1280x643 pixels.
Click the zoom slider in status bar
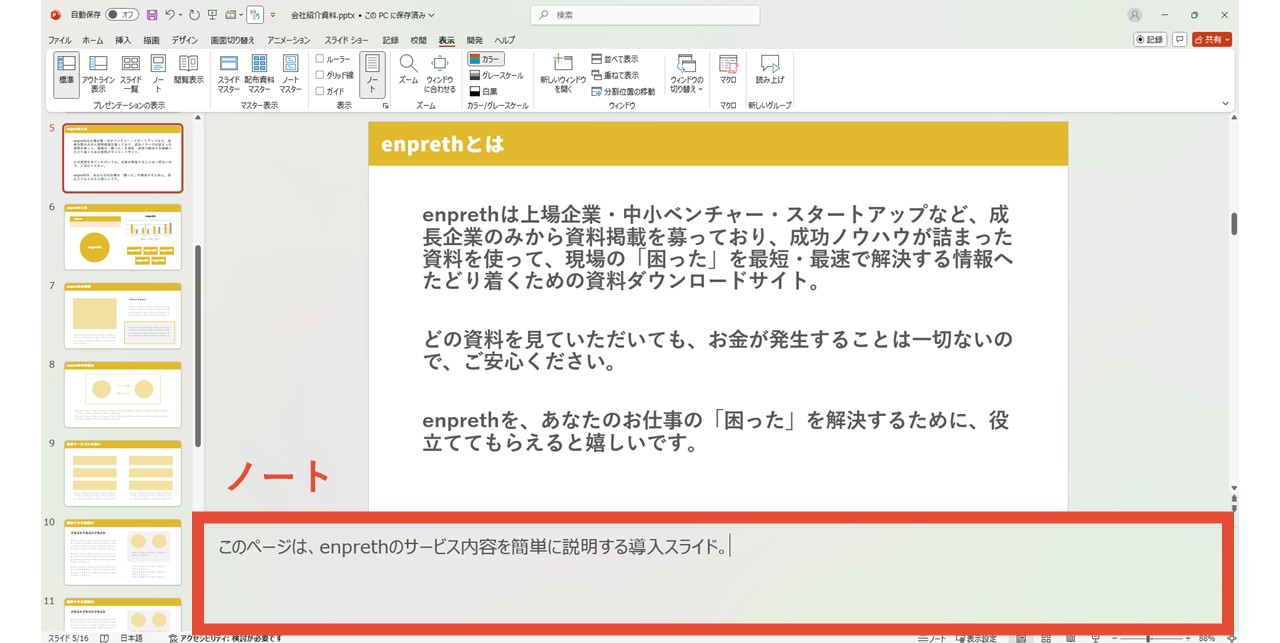point(1150,638)
